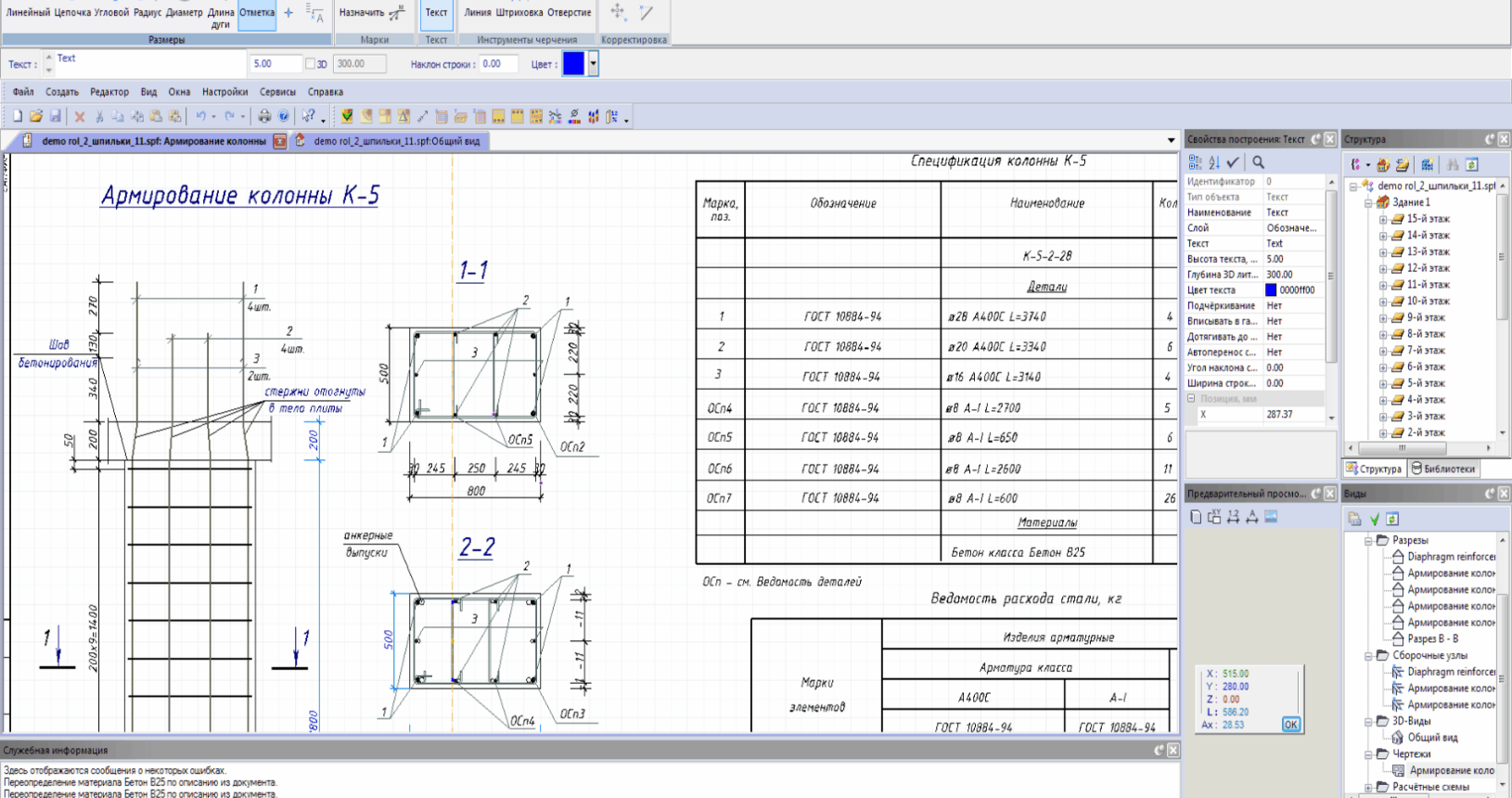The width and height of the screenshot is (1512, 798).
Task: Open the Сервисы menu
Action: coord(277,92)
